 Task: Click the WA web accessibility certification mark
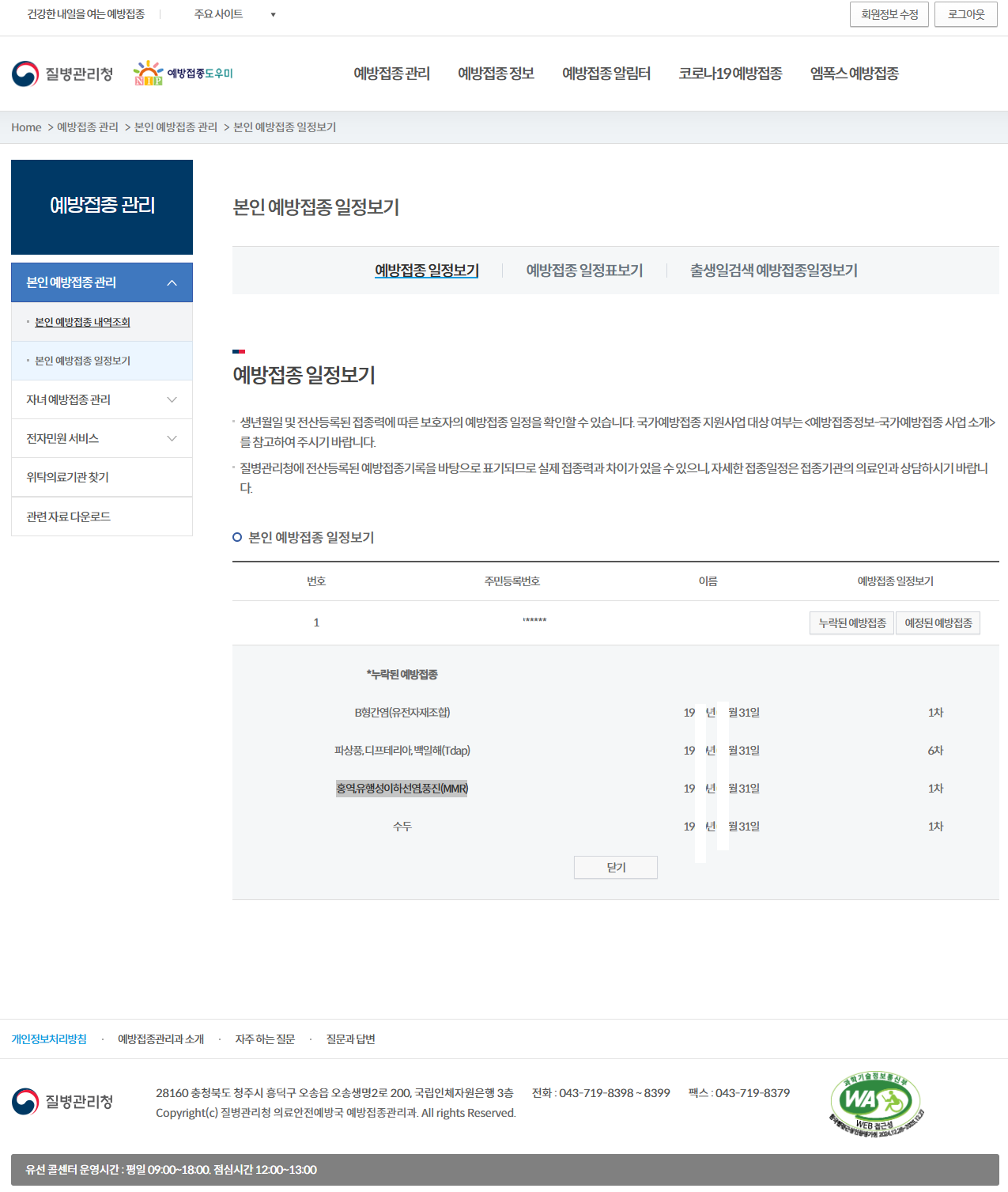[875, 1103]
